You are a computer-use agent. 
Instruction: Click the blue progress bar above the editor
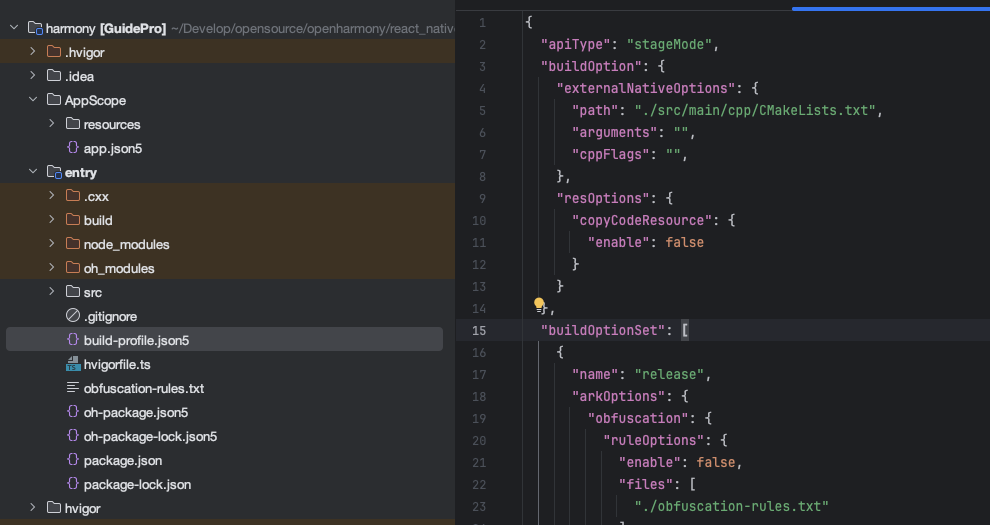point(891,9)
